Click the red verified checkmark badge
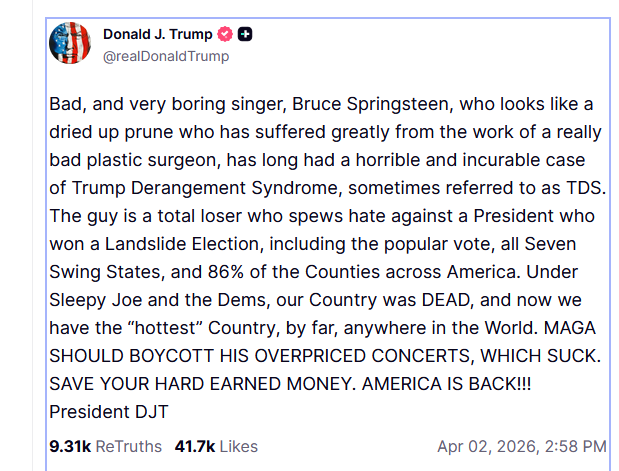Image resolution: width=619 pixels, height=471 pixels. [x=226, y=34]
